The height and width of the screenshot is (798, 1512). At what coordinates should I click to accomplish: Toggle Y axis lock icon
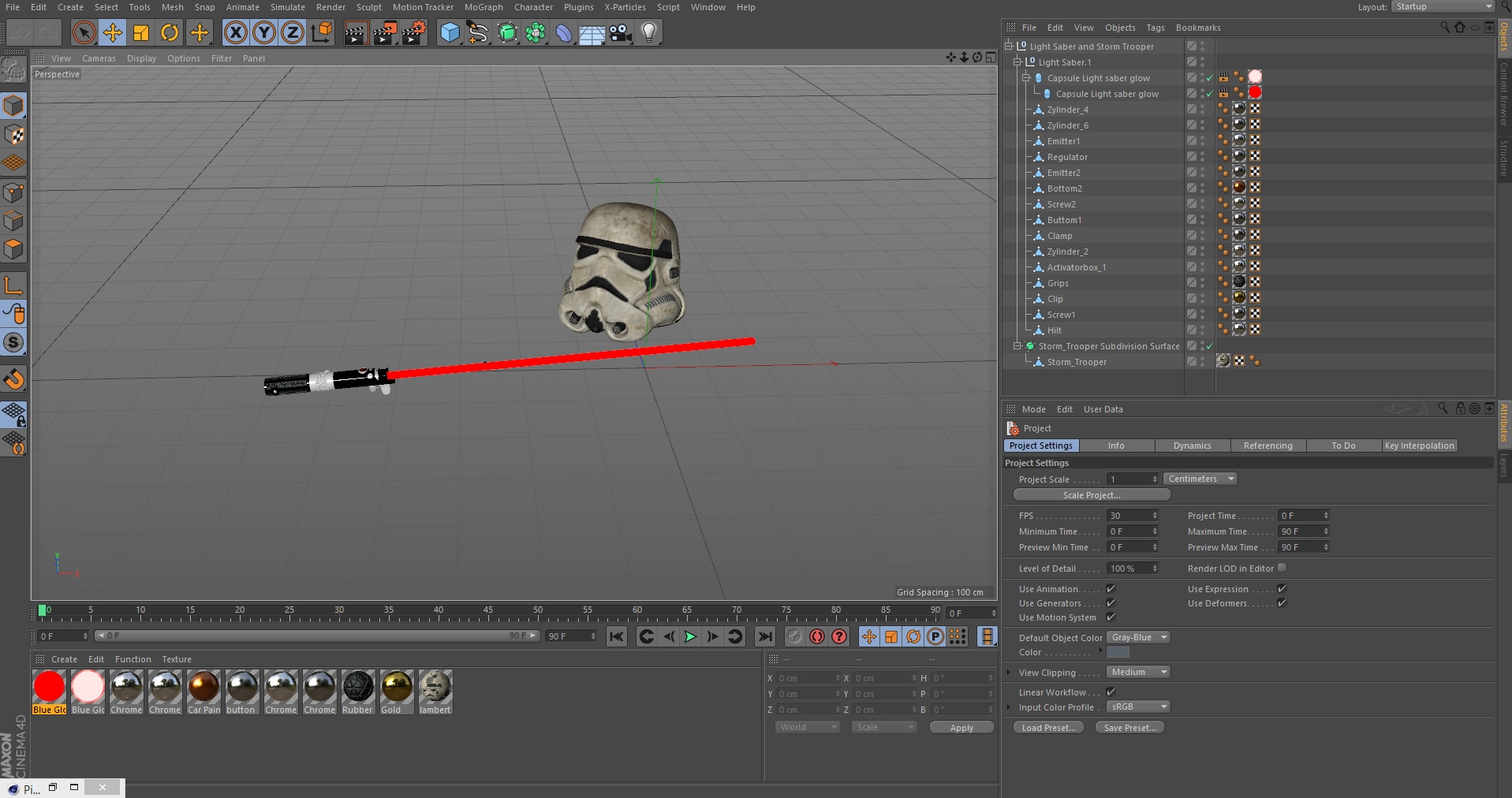click(x=264, y=32)
